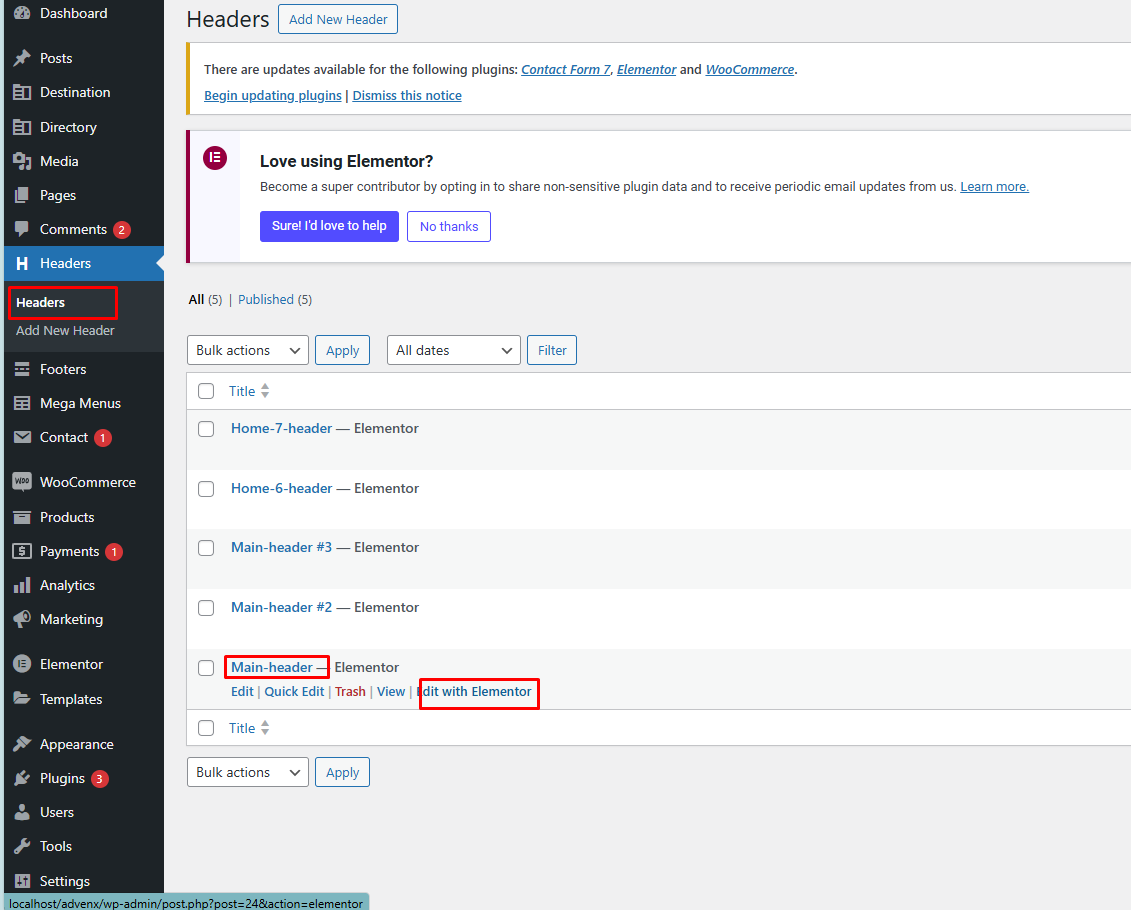This screenshot has height=910, width=1131.
Task: Open the top Bulk actions dropdown
Action: click(247, 350)
